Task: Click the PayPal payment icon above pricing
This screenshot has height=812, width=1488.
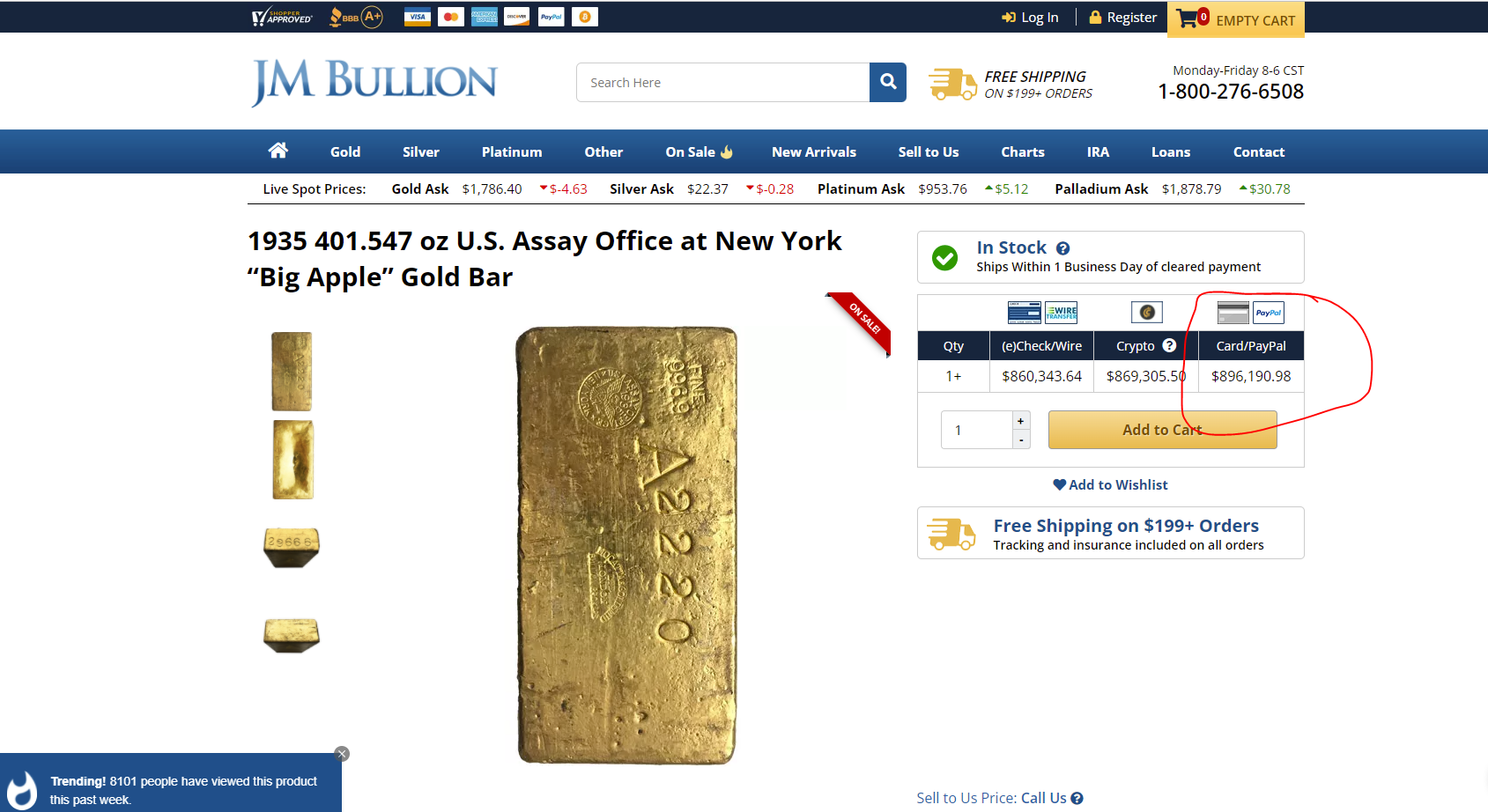Action: click(1269, 313)
